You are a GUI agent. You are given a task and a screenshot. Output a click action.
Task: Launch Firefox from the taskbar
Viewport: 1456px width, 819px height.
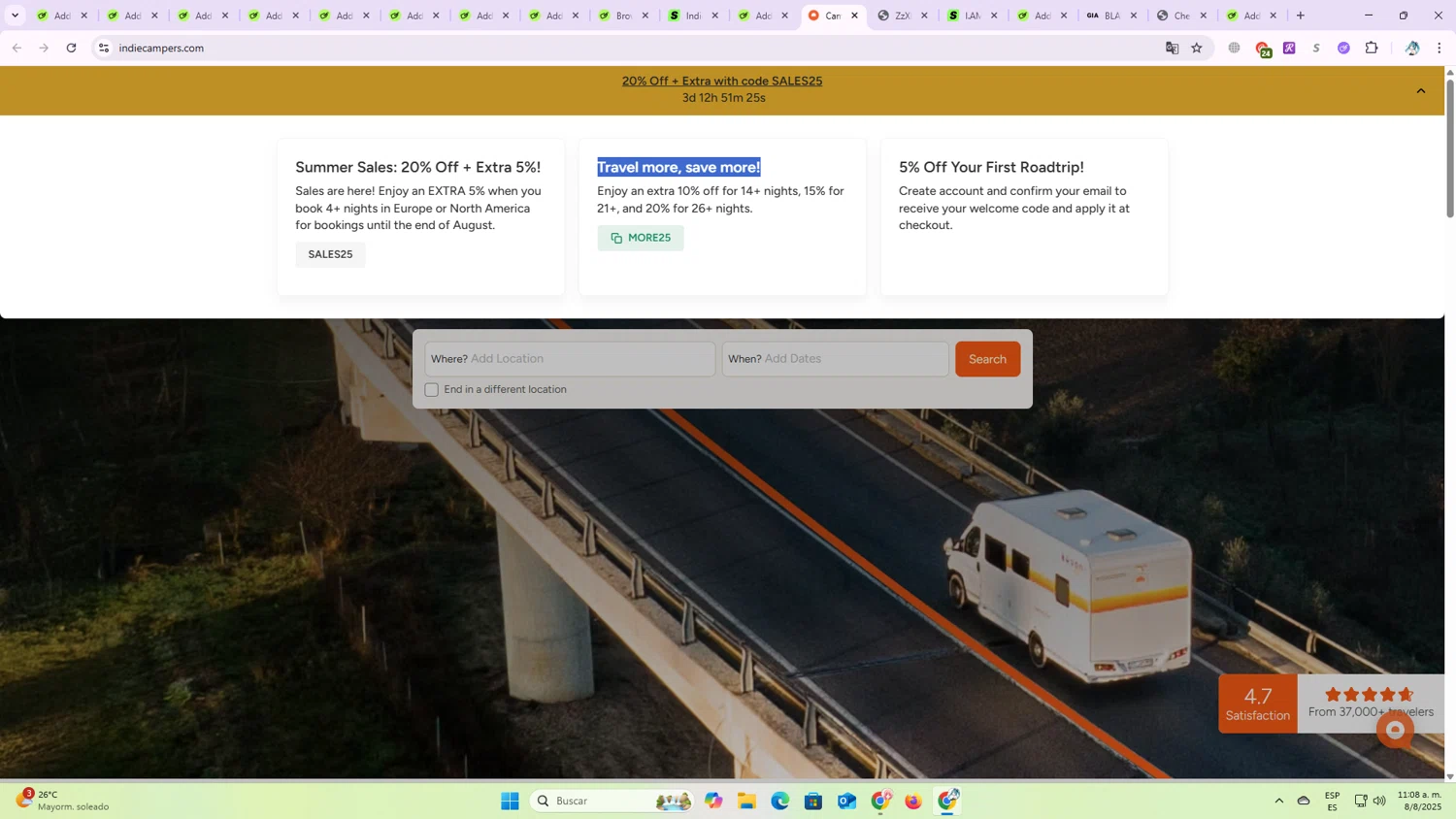(913, 801)
